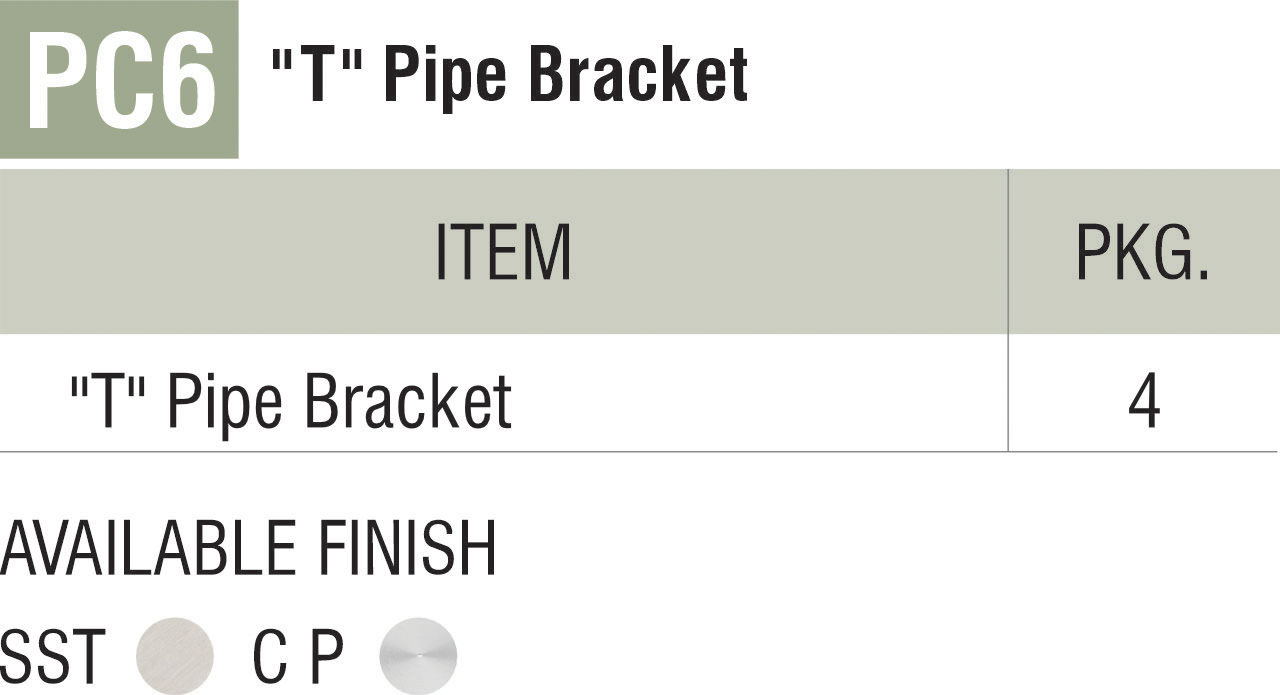1280x695 pixels.
Task: Click the C P finish text label
Action: click(x=298, y=657)
